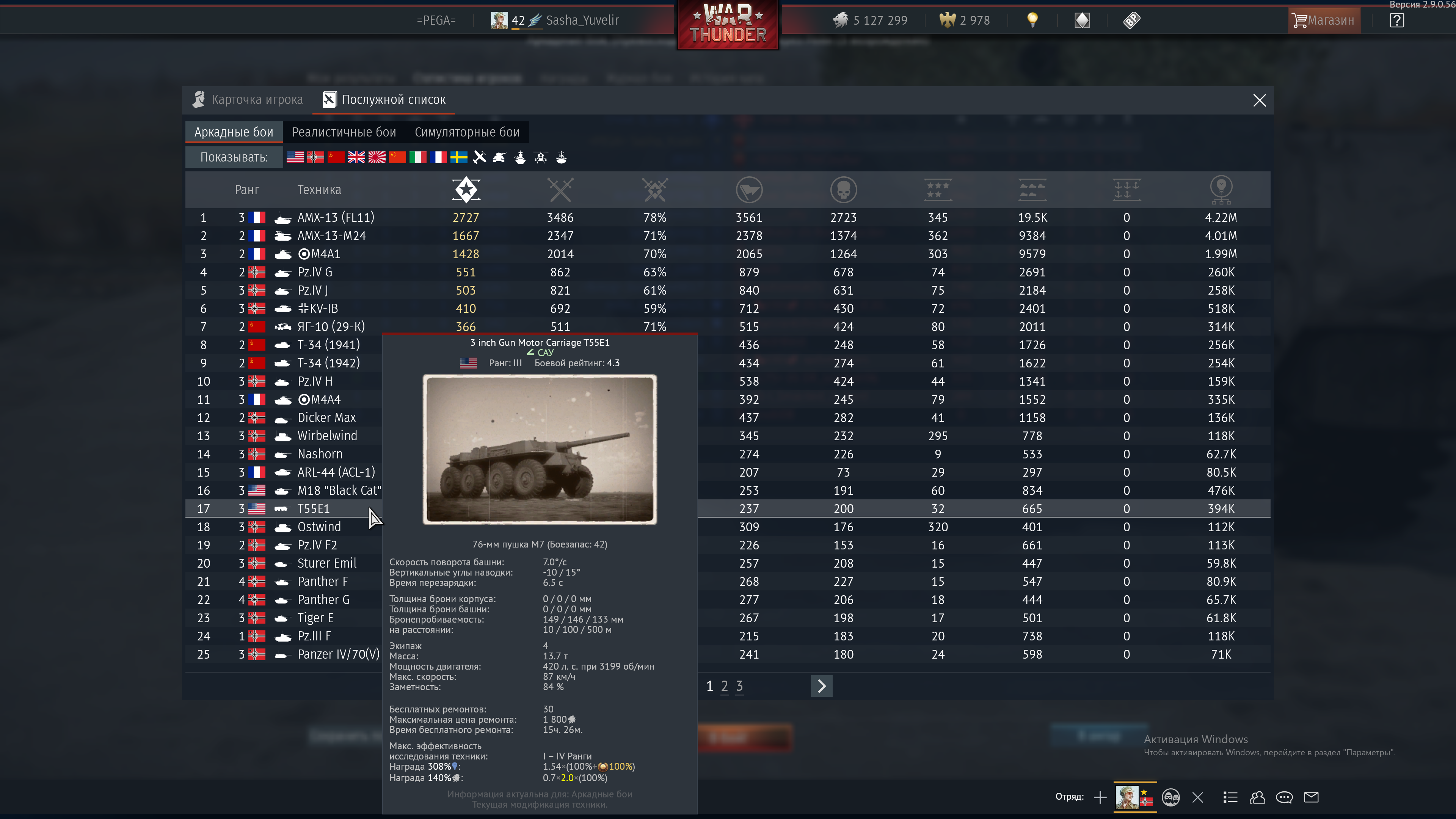This screenshot has height=819, width=1456.
Task: Sort by swords-with-star win rate column
Action: pos(655,190)
